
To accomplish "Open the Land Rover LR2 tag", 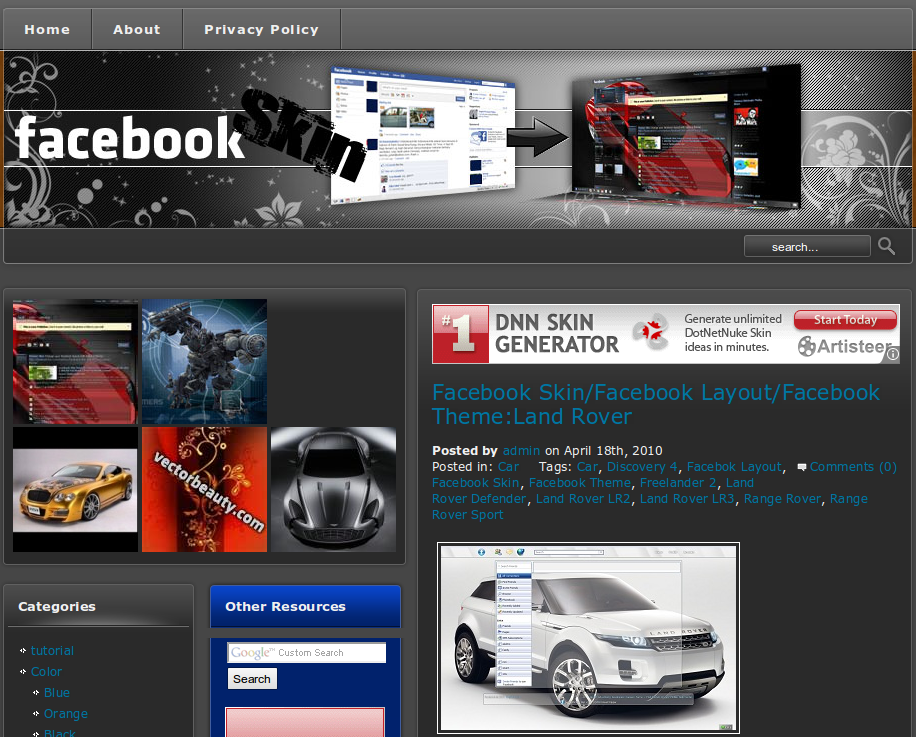I will click(x=584, y=499).
